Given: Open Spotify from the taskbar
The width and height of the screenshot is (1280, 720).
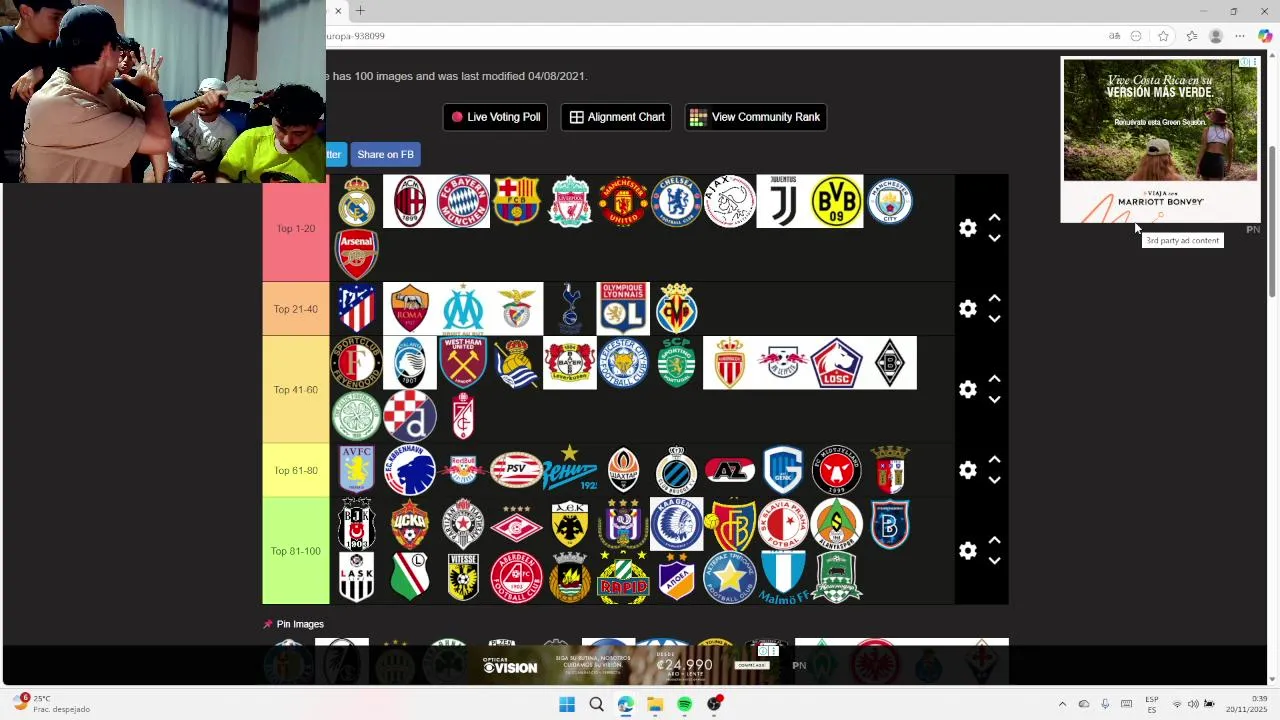Looking at the screenshot, I should 684,704.
